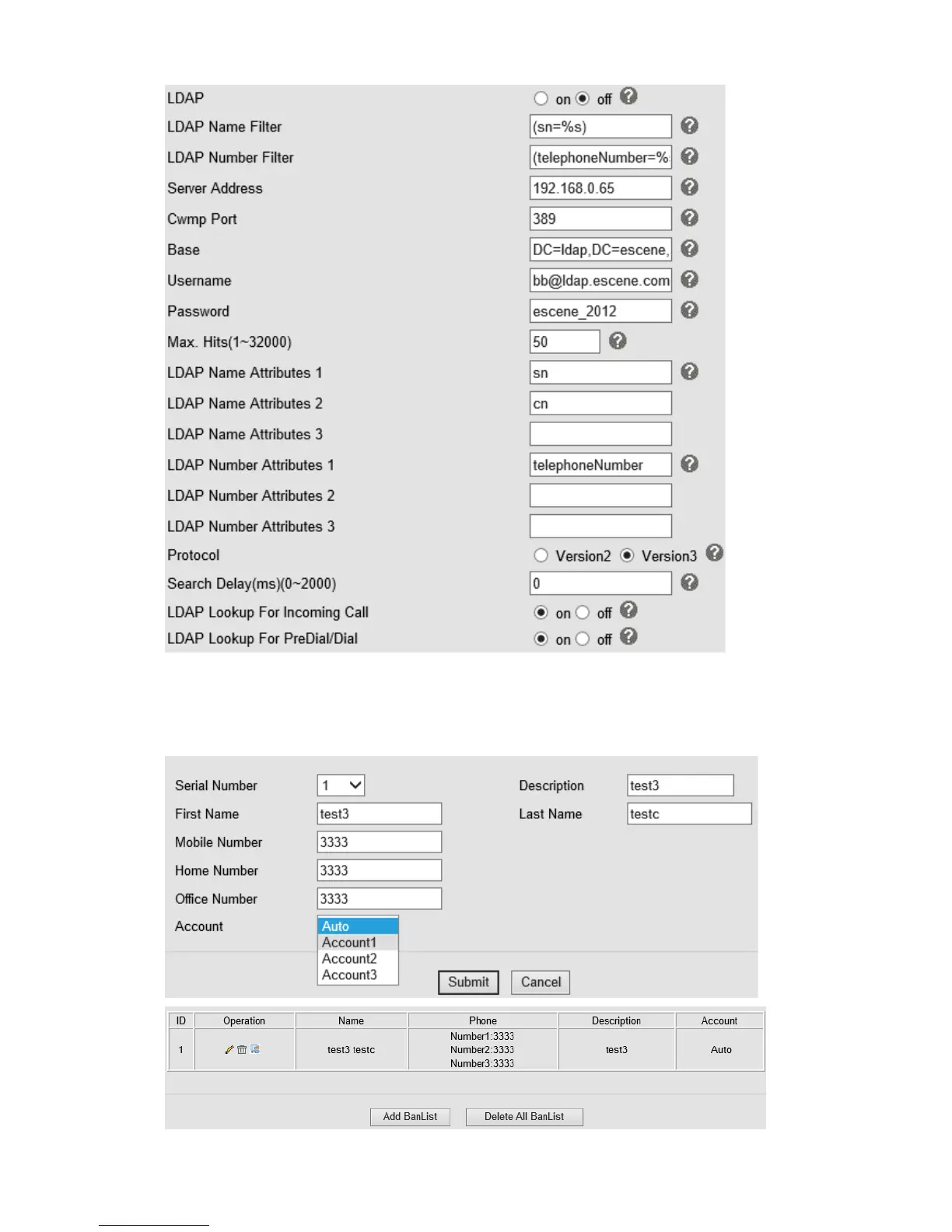Click the LDAP Name Attributes 2 field
The width and height of the screenshot is (952, 1232).
[600, 403]
